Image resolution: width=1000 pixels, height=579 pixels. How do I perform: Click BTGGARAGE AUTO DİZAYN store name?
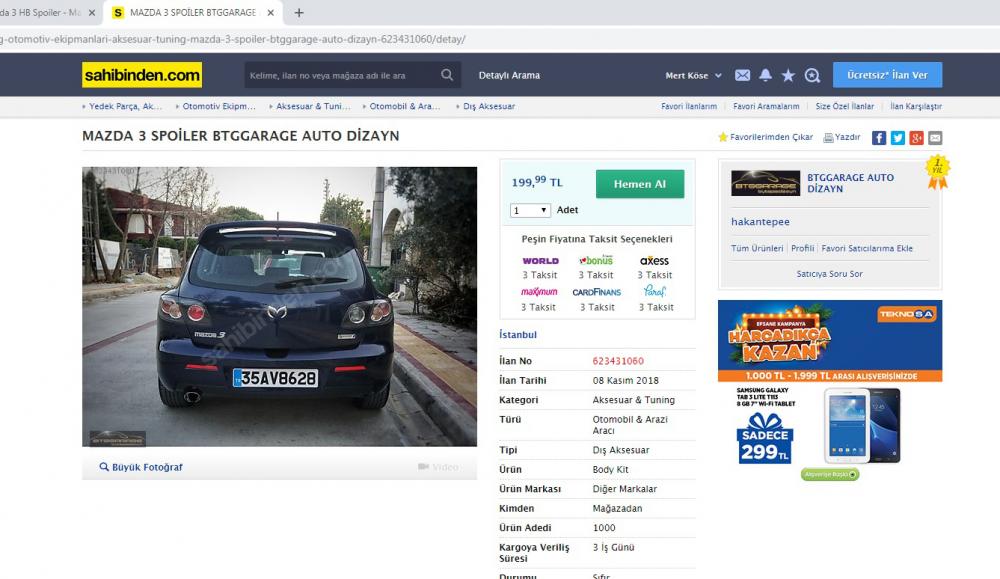click(x=850, y=183)
